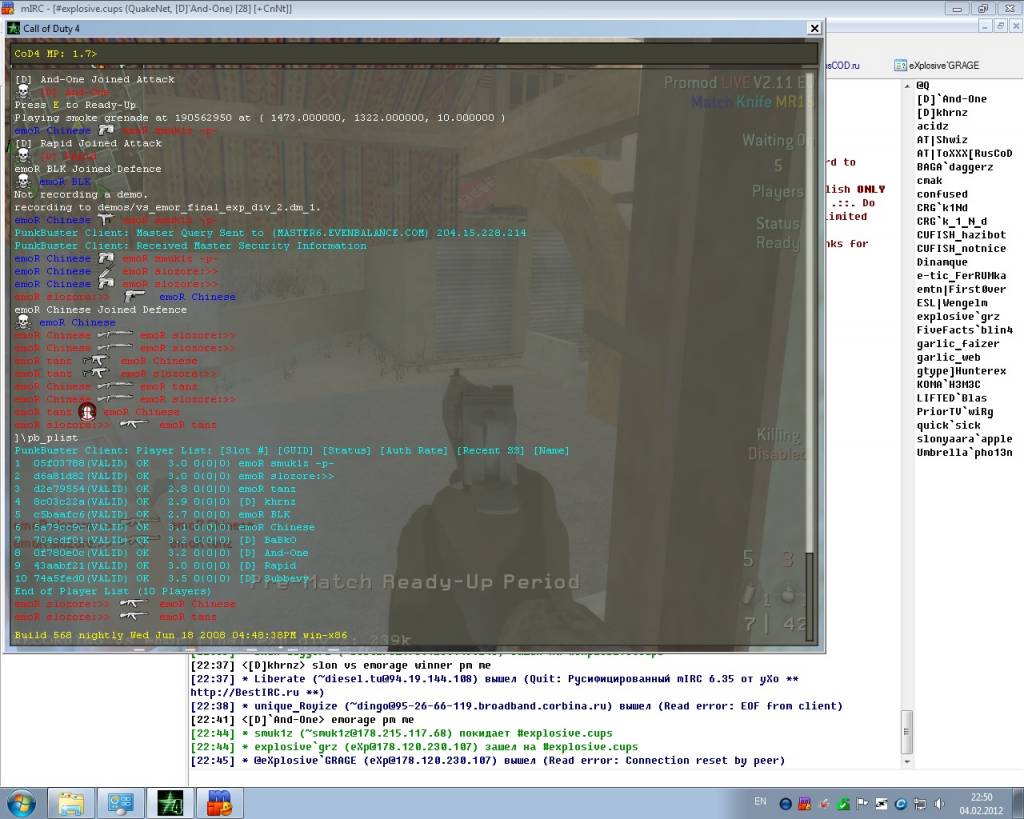
Task: Click the SteelSeries tray icon
Action: click(x=882, y=804)
